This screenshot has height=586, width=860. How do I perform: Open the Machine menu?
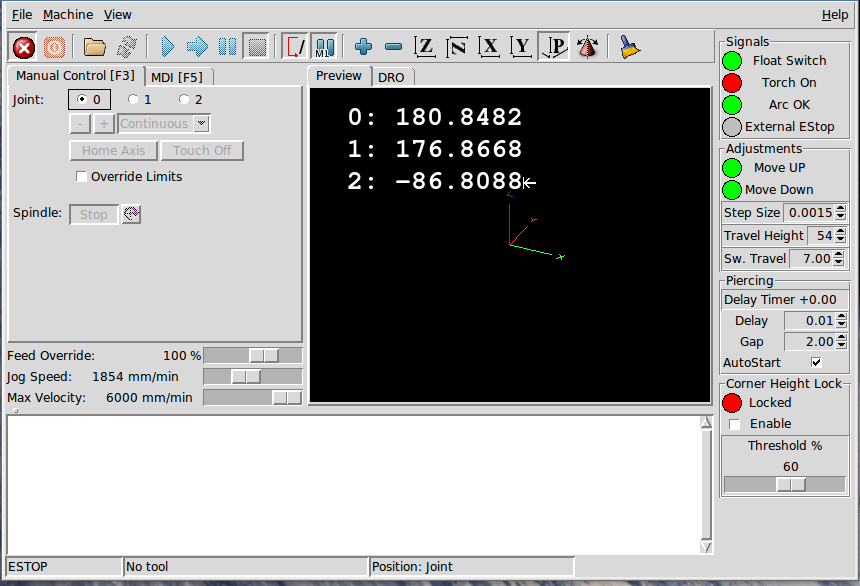[68, 15]
